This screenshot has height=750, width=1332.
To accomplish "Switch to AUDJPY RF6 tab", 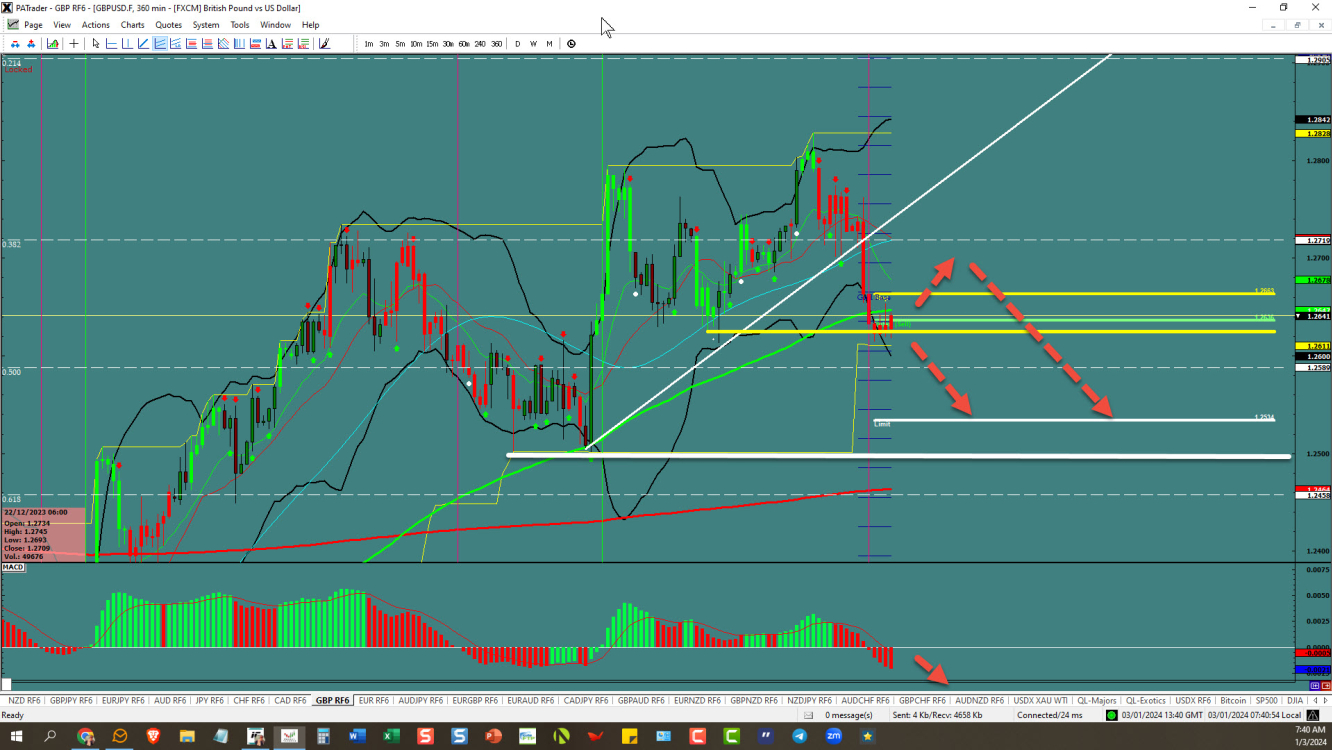I will [x=420, y=700].
